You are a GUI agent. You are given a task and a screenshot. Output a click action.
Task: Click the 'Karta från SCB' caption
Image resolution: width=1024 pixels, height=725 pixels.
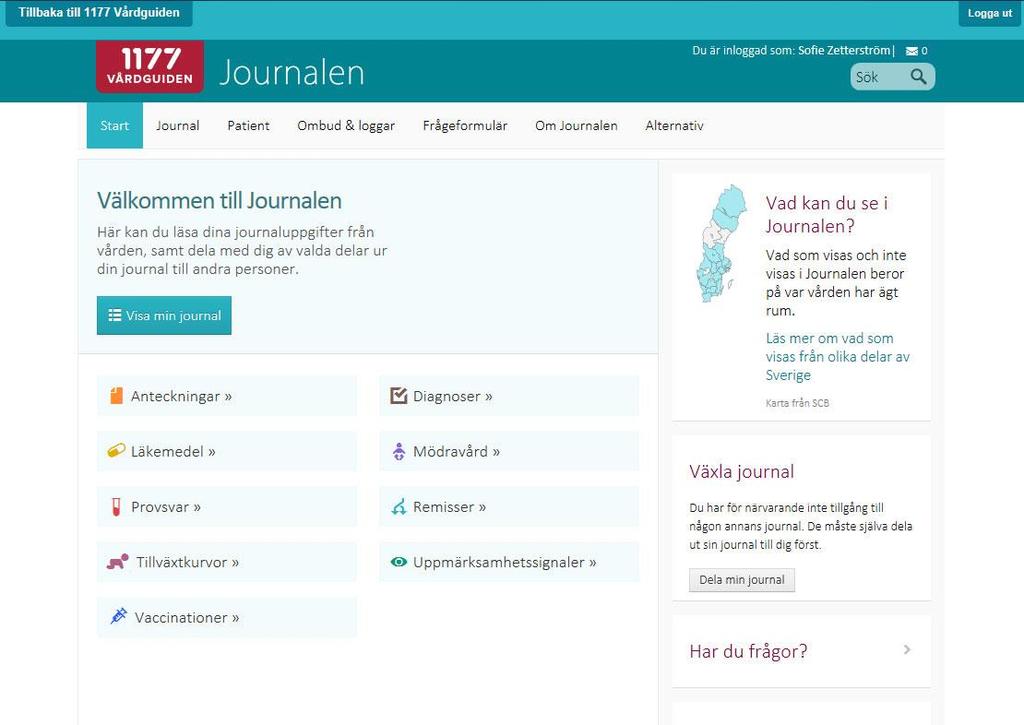797,403
